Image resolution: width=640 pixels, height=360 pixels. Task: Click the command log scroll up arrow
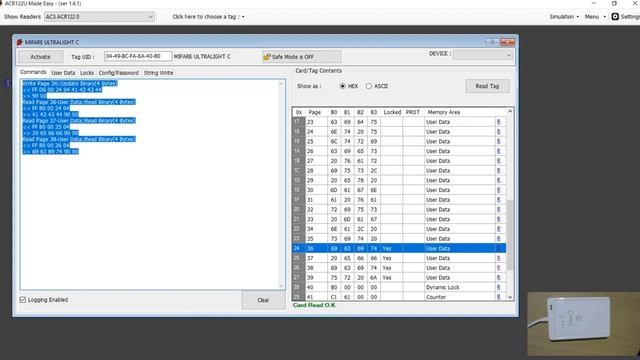tap(281, 83)
